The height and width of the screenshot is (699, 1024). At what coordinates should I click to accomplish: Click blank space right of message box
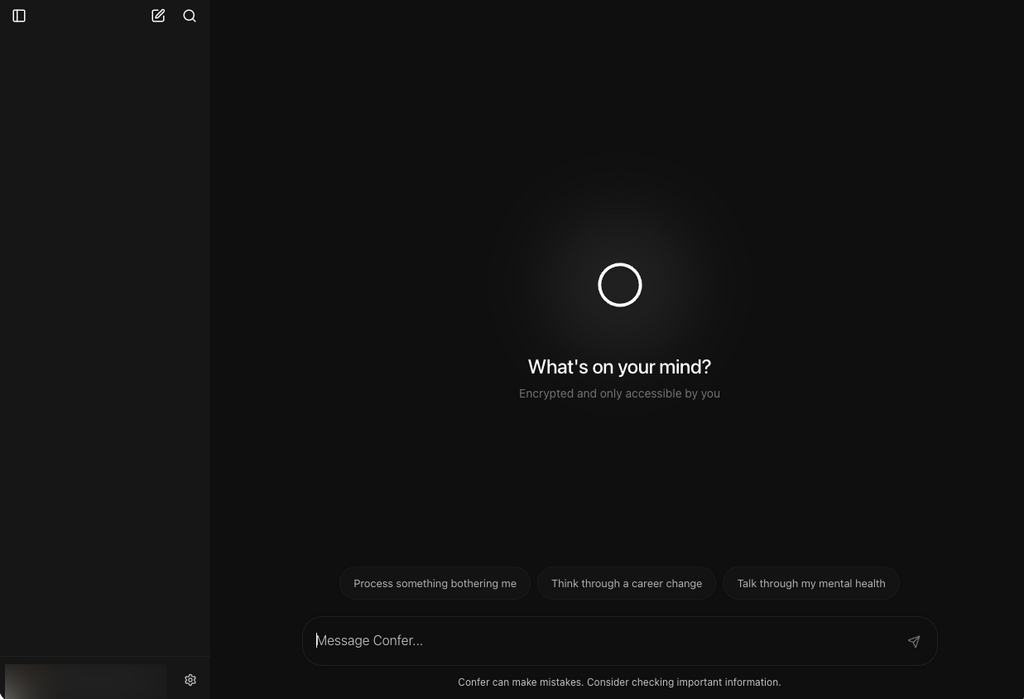pyautogui.click(x=980, y=641)
